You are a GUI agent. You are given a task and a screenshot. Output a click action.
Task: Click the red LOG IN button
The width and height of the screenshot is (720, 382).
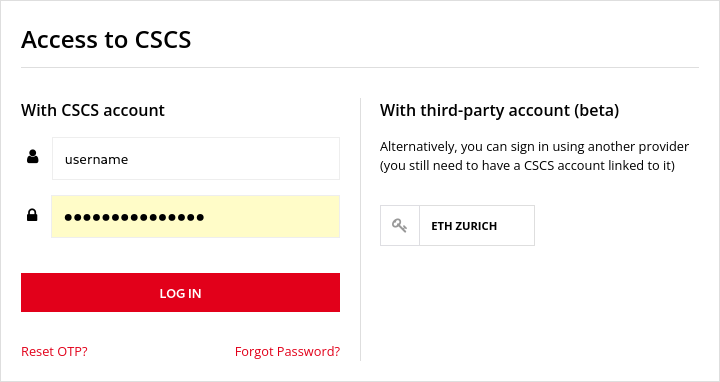pyautogui.click(x=180, y=292)
